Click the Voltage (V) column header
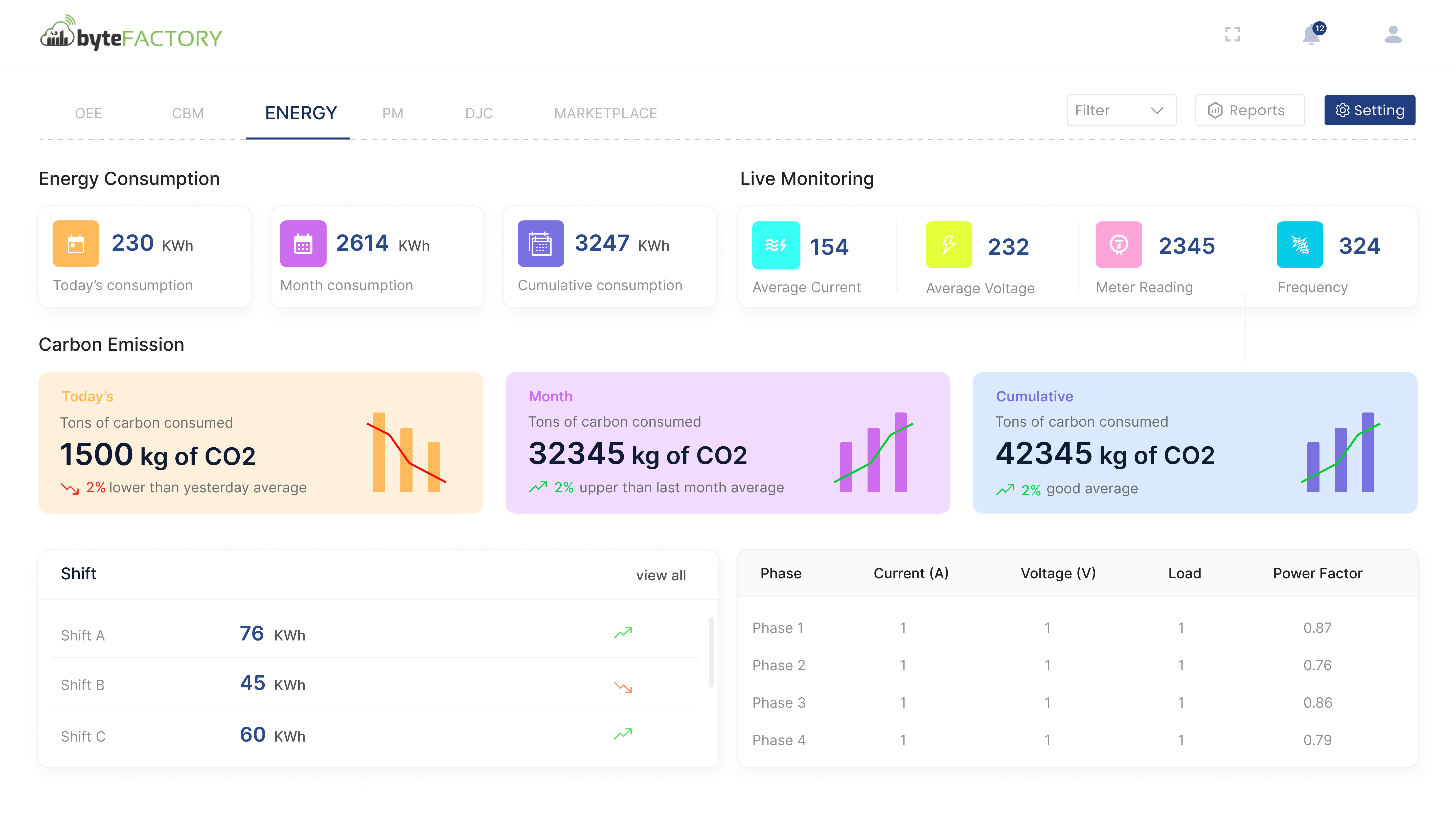1456x827 pixels. coord(1058,574)
